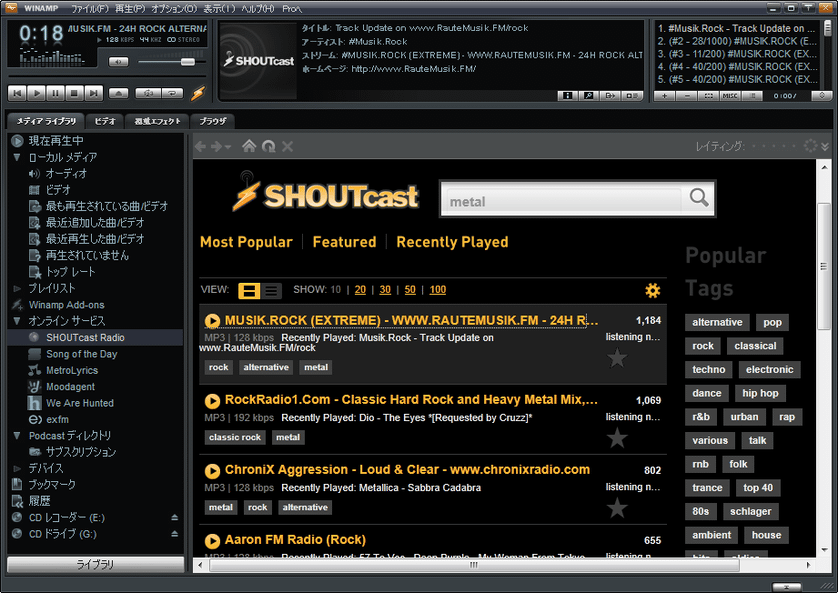The image size is (838, 593).
Task: Eject the CD レコーダー (E:) drive
Action: 174,518
